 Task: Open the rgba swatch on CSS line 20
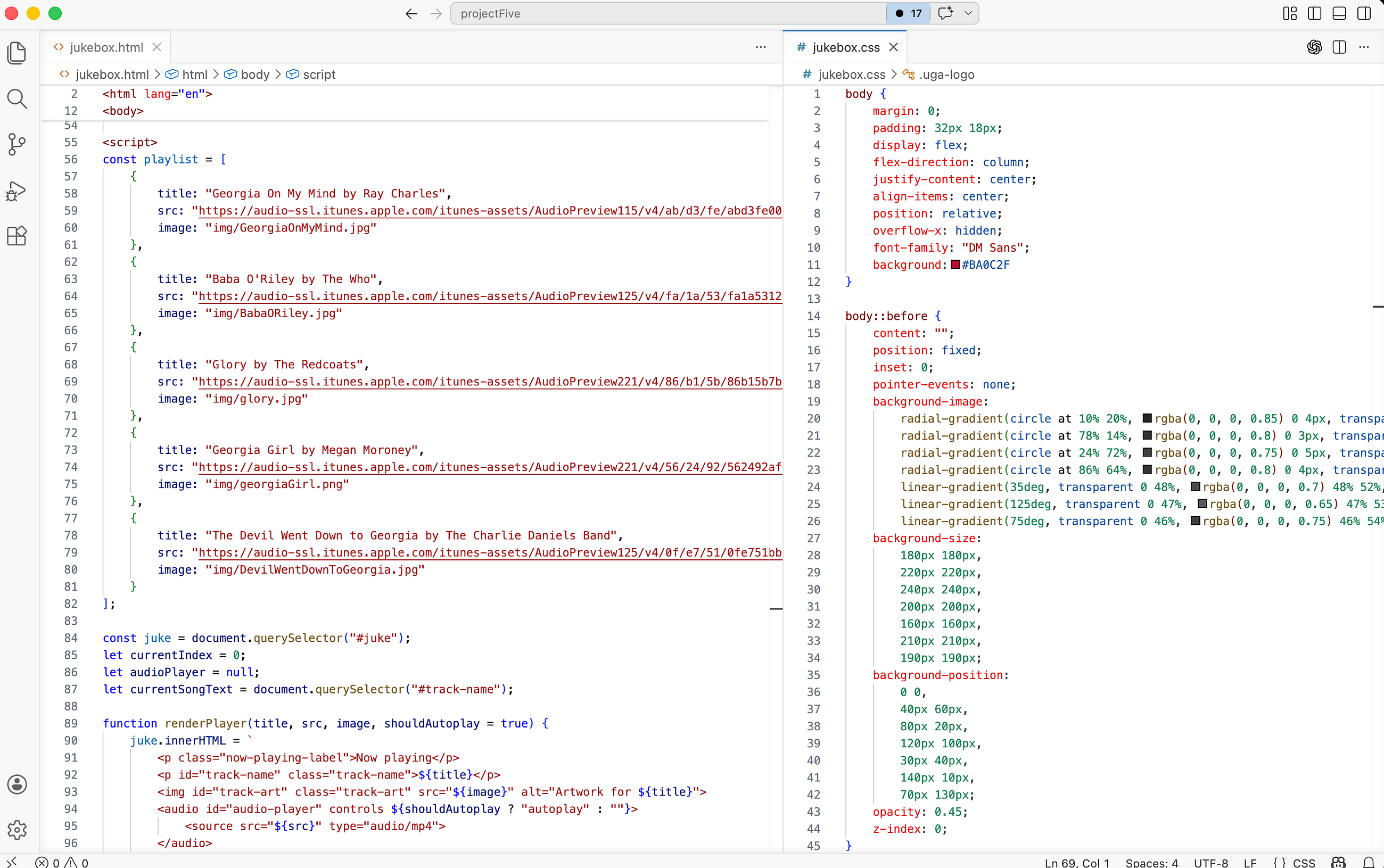click(x=1147, y=418)
